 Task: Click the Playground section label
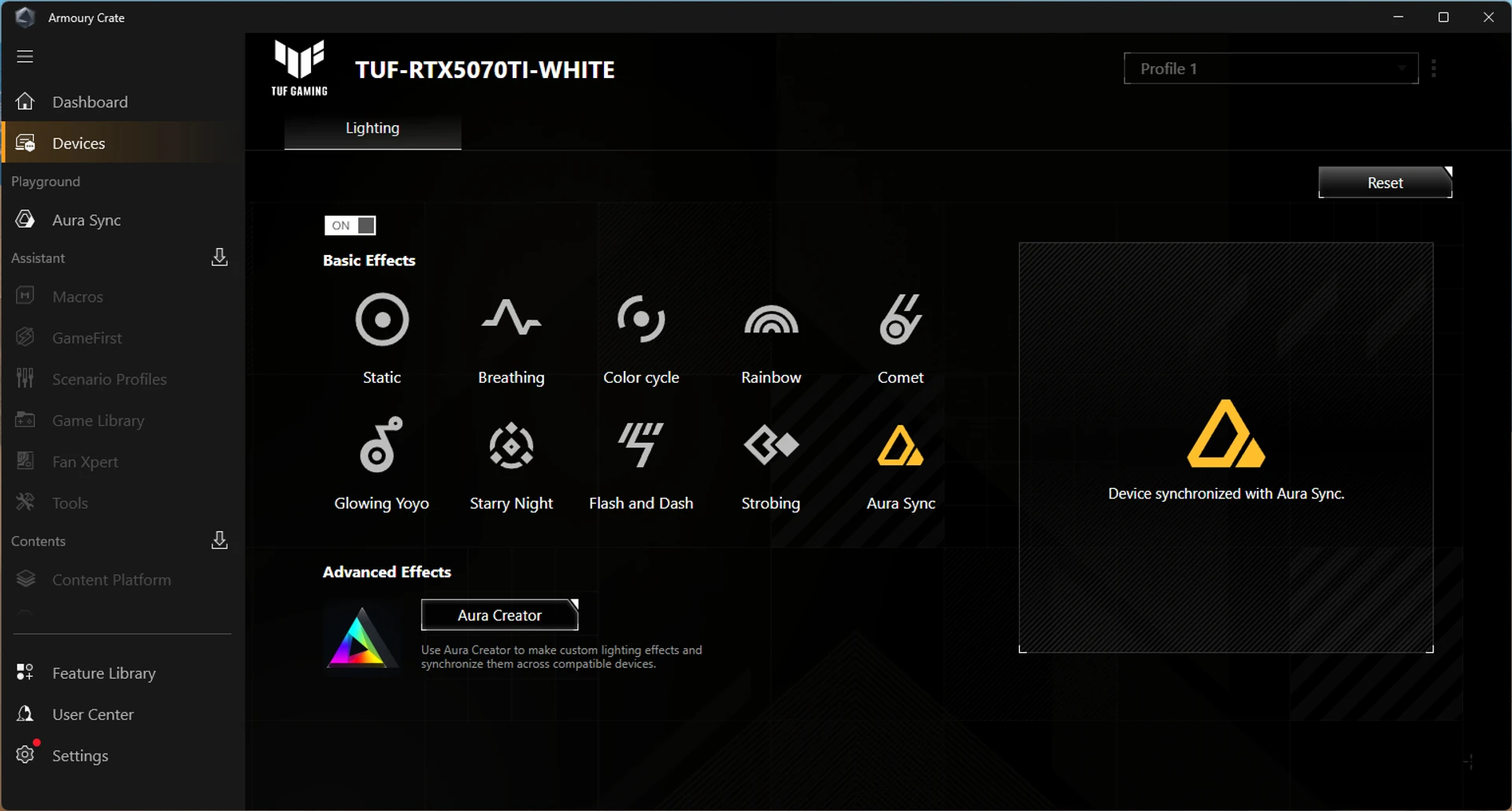[46, 181]
